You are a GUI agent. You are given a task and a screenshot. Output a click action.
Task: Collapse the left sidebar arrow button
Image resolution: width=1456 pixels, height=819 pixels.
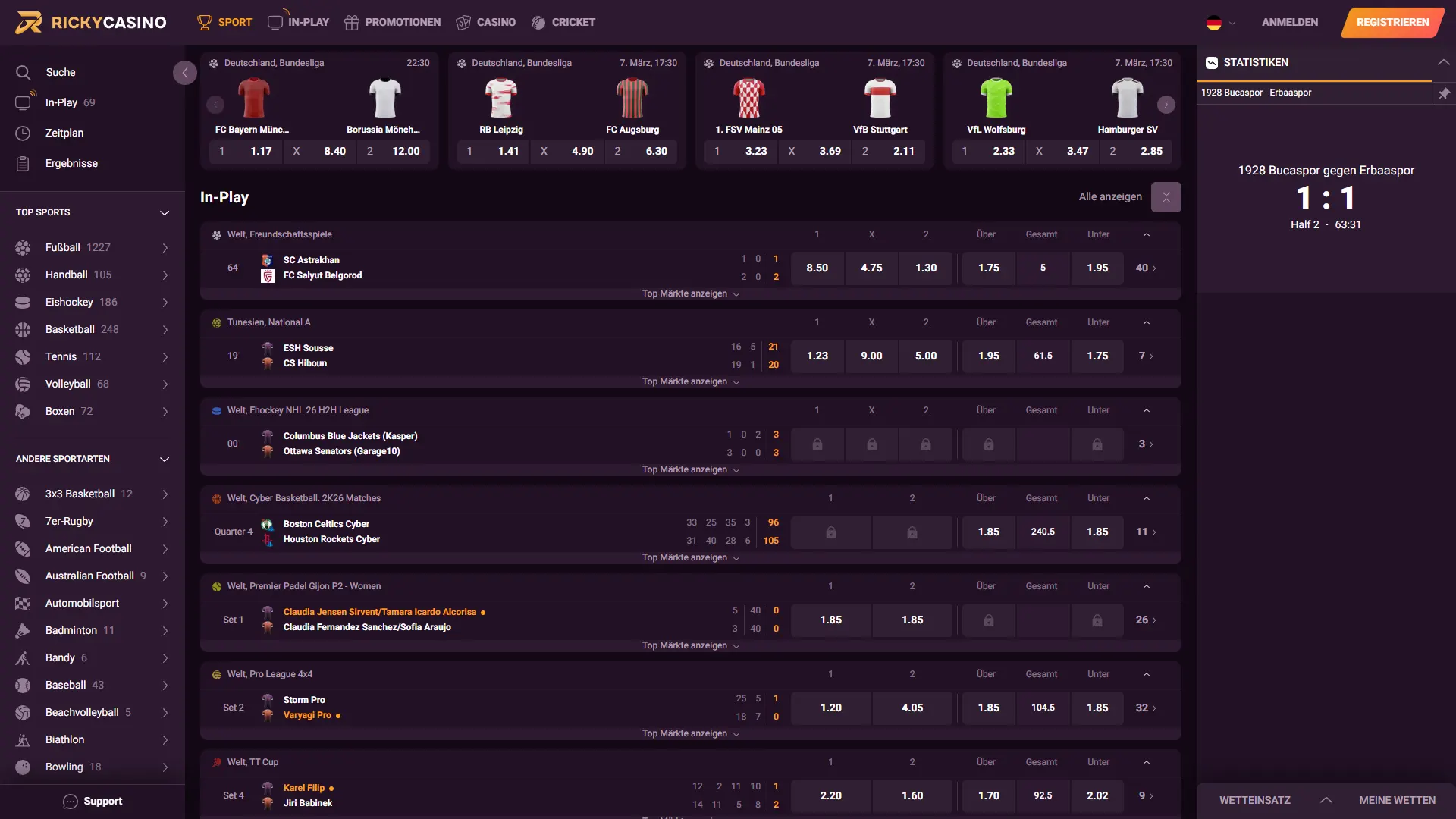tap(184, 73)
